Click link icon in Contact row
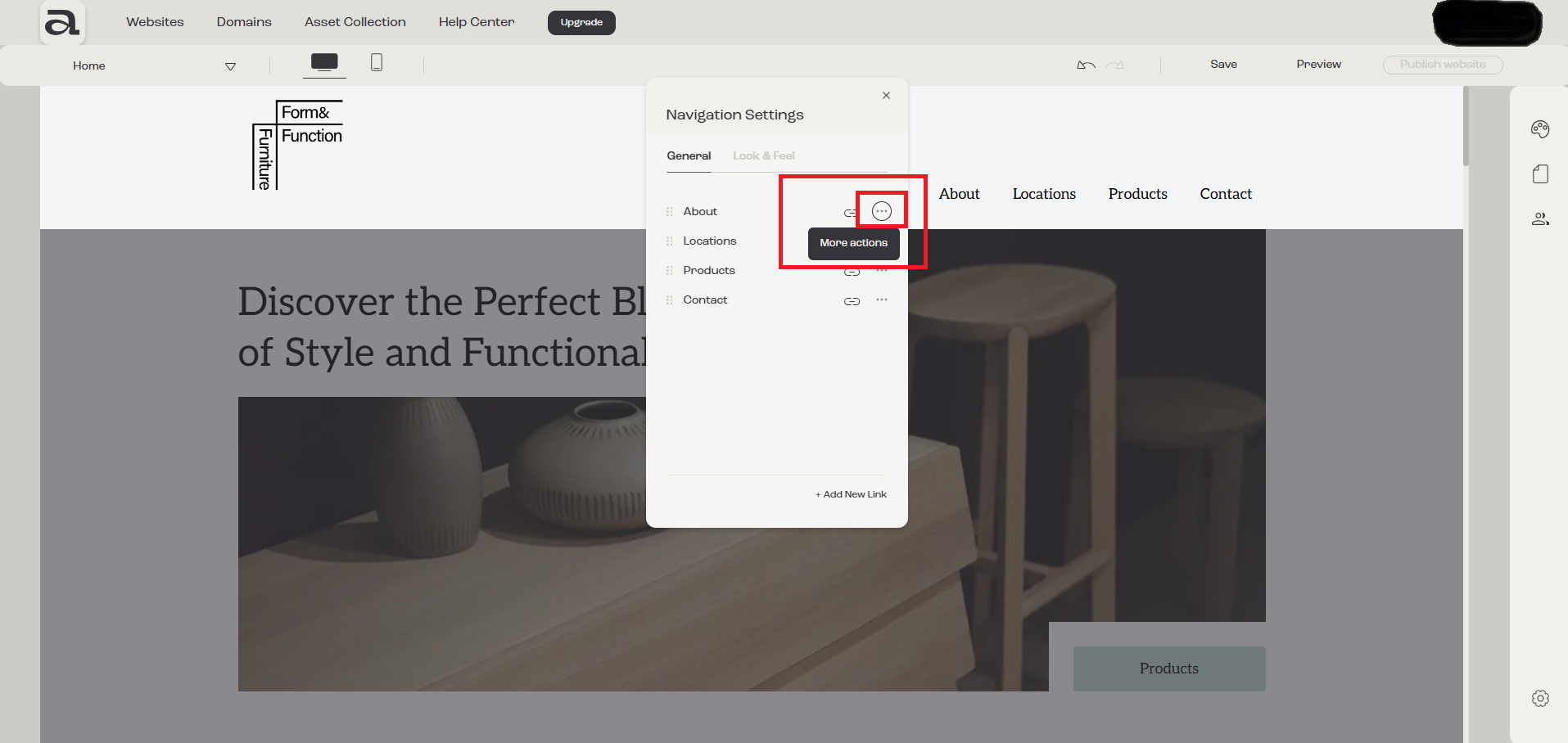 click(852, 301)
